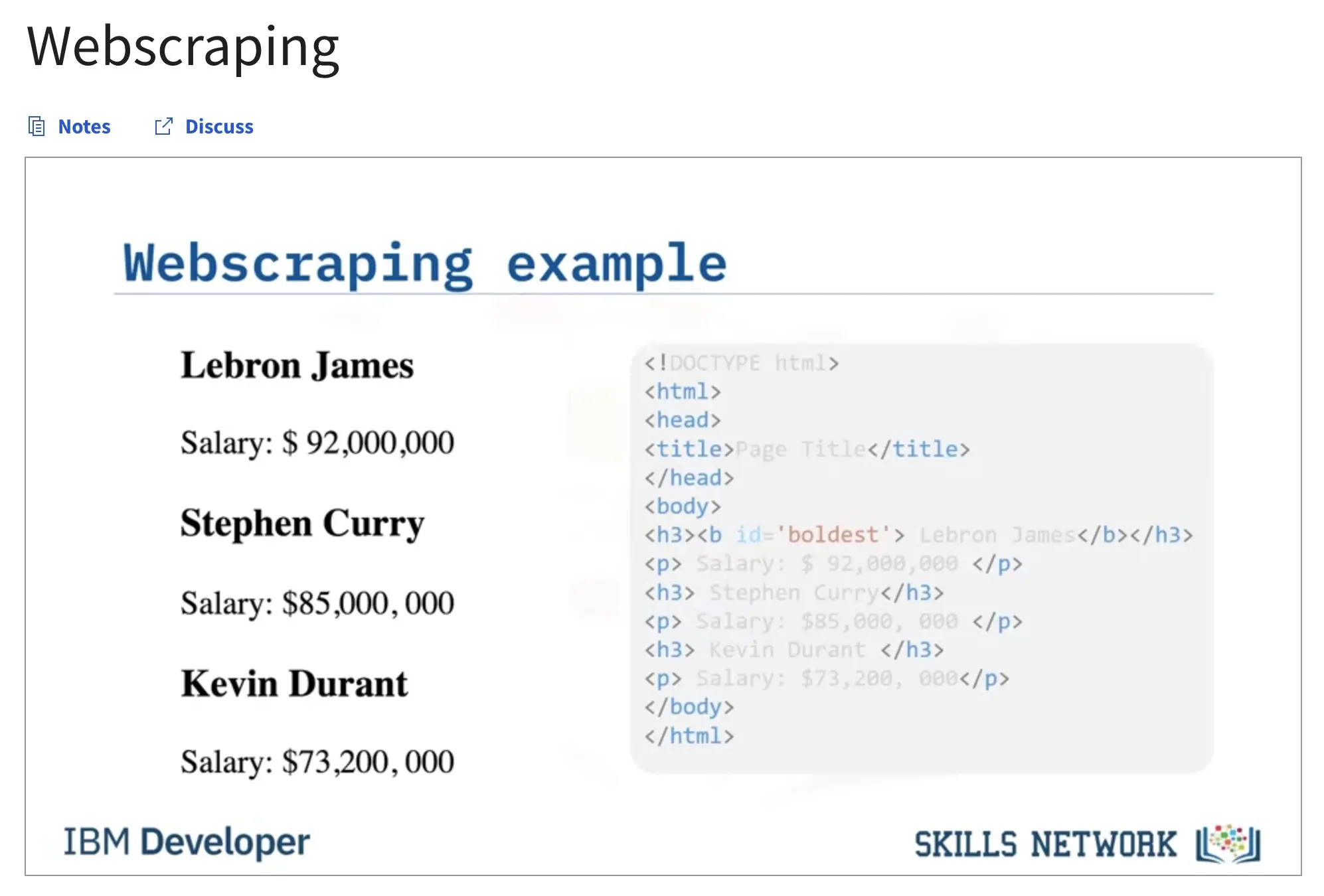Image resolution: width=1324 pixels, height=896 pixels.
Task: Click the Salary $ 92,000,000 text
Action: click(317, 443)
